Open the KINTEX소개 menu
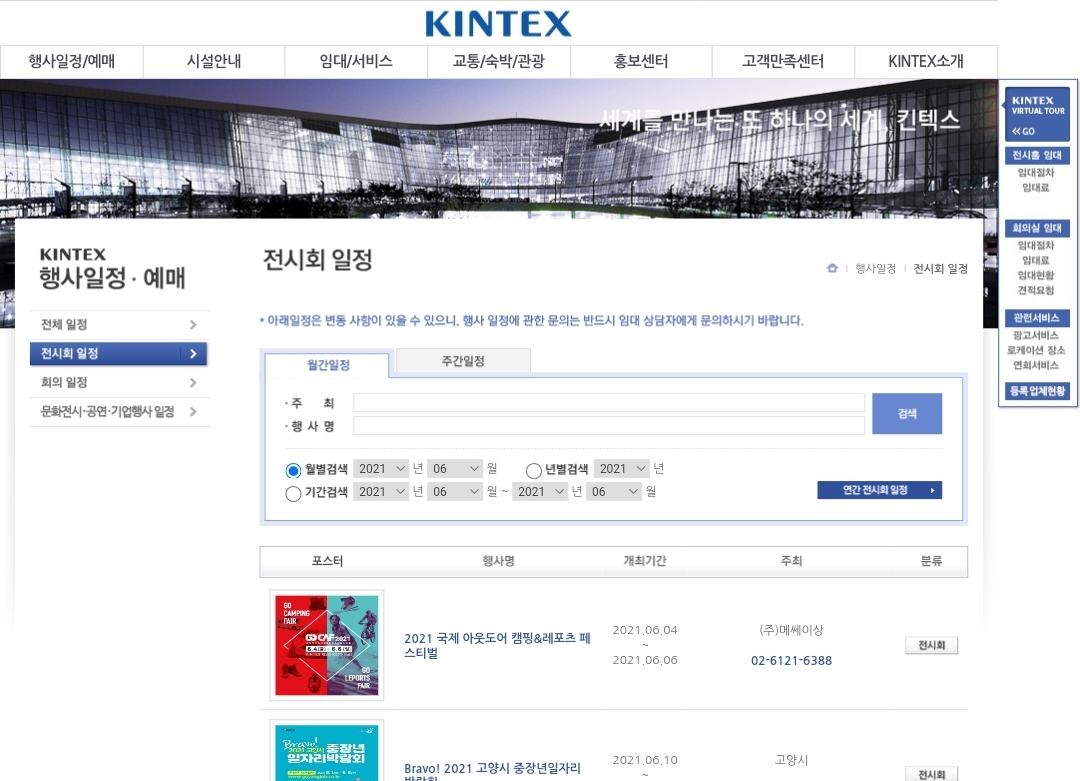Screen dimensions: 1080x781 click(926, 61)
